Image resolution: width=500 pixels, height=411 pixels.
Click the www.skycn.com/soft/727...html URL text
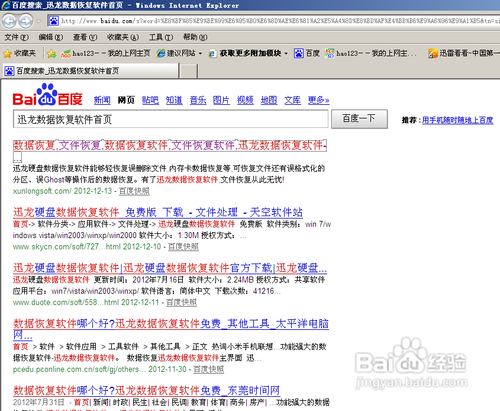coord(67,247)
